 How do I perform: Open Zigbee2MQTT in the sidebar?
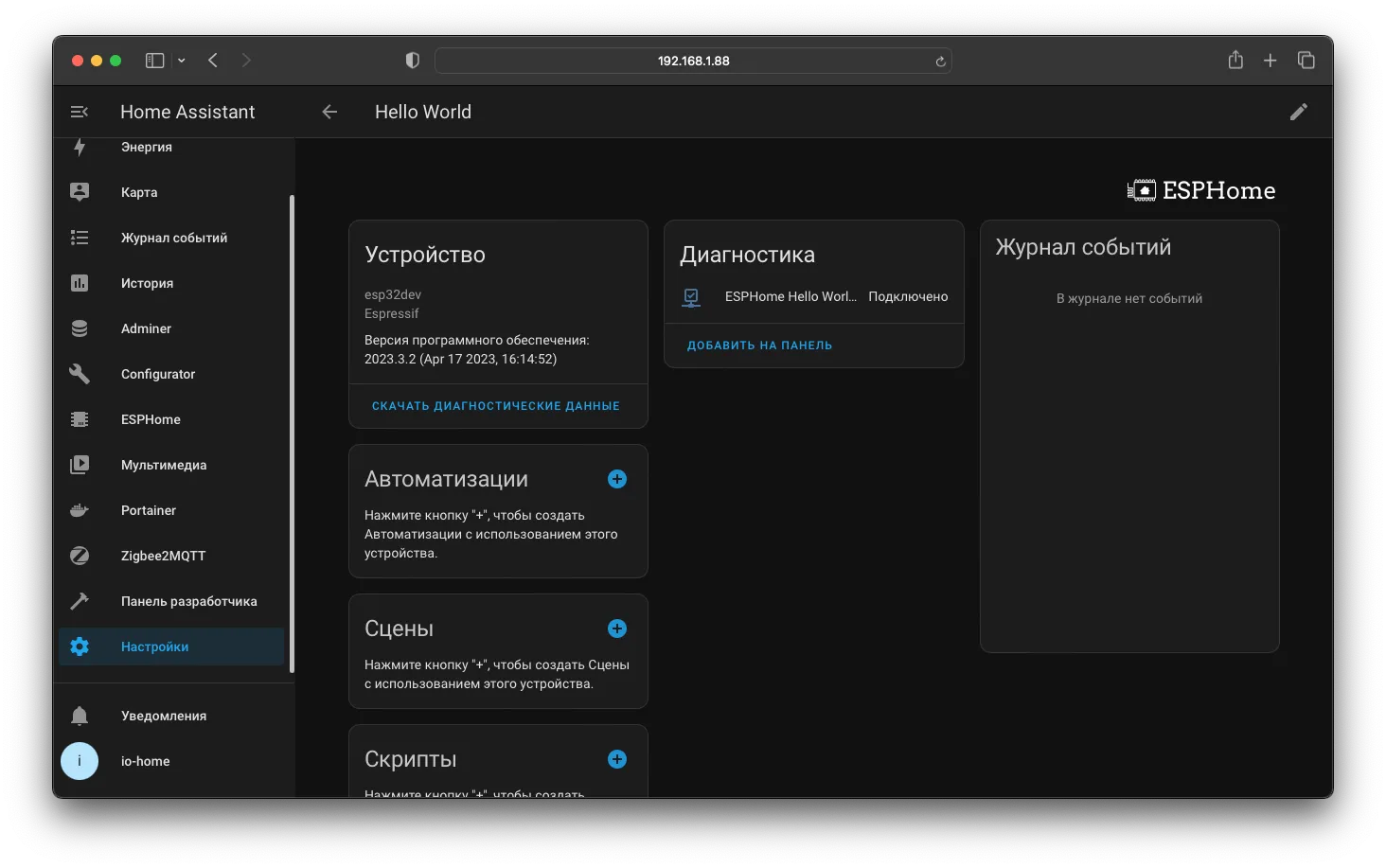[171, 556]
